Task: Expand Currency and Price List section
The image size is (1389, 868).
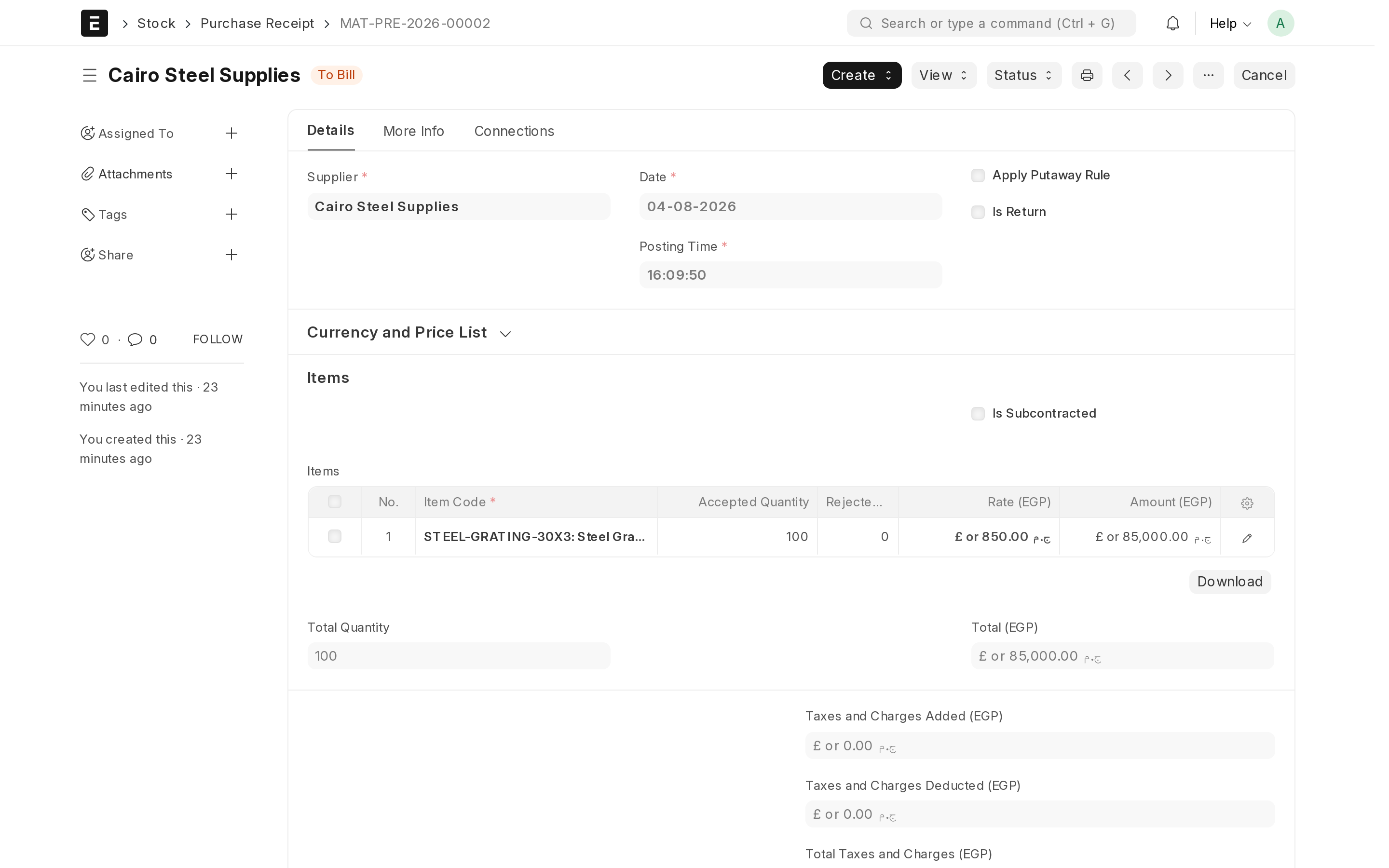Action: tap(409, 332)
